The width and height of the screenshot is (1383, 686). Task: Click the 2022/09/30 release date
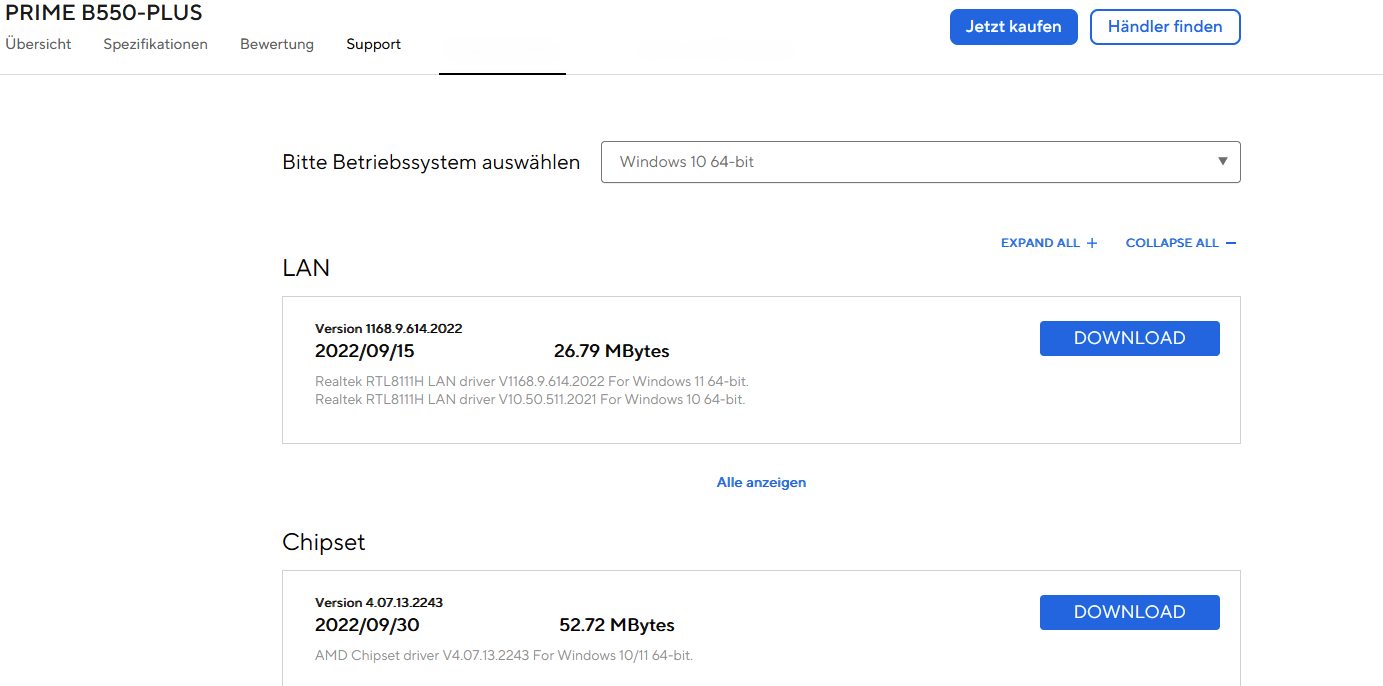point(367,625)
